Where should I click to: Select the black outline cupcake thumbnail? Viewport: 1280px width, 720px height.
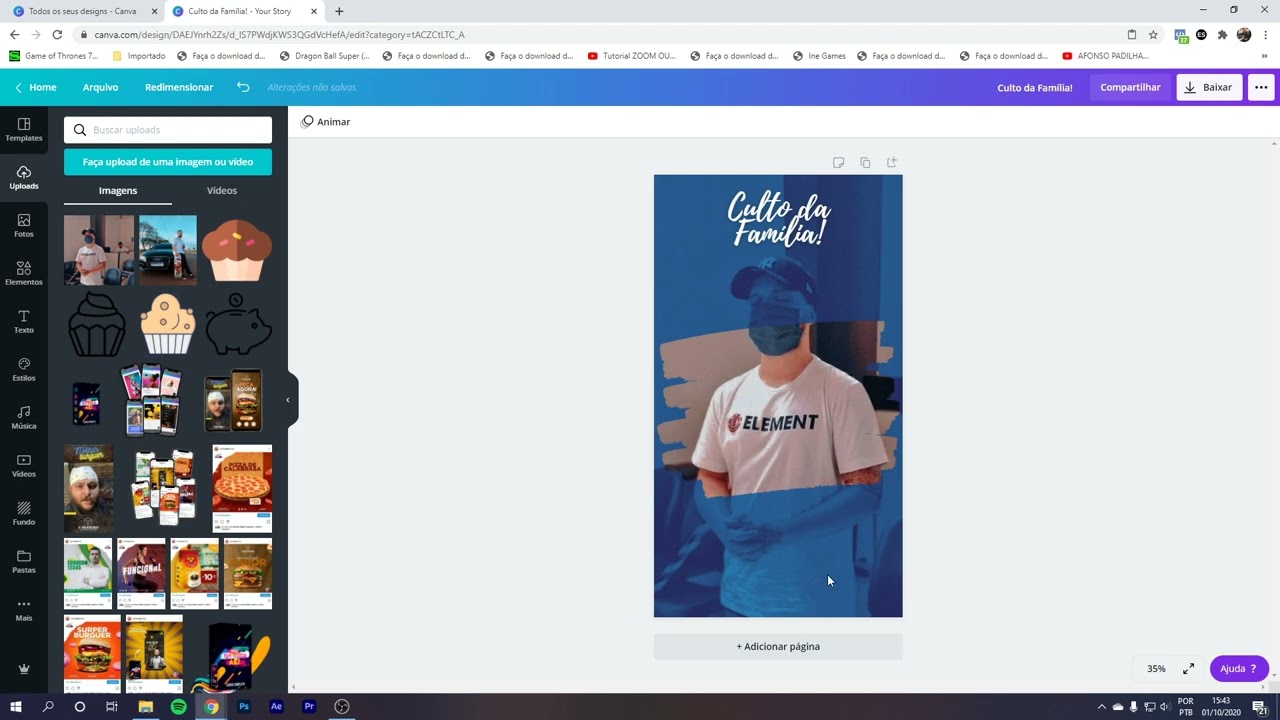(97, 324)
